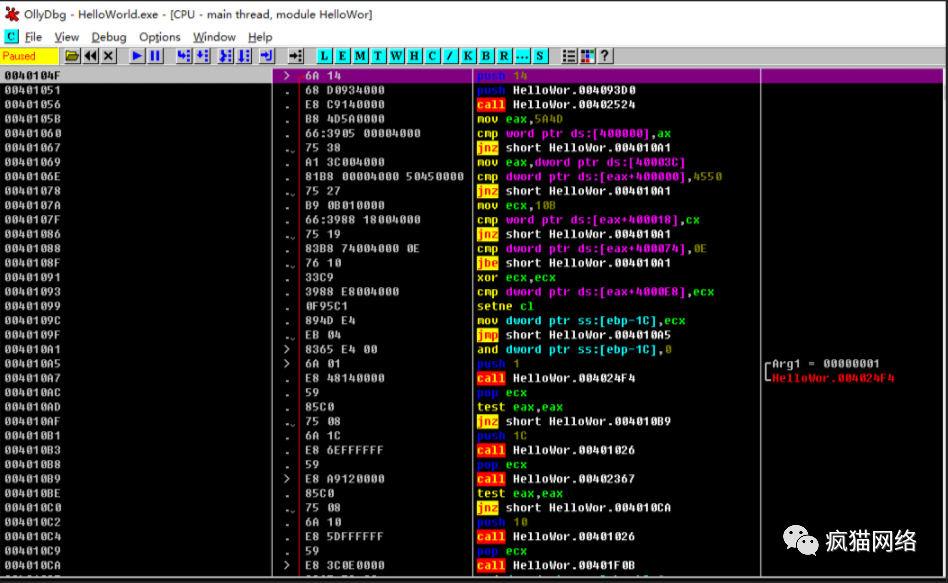Show Call stack using K button
Screen dimensions: 948x583
click(468, 56)
